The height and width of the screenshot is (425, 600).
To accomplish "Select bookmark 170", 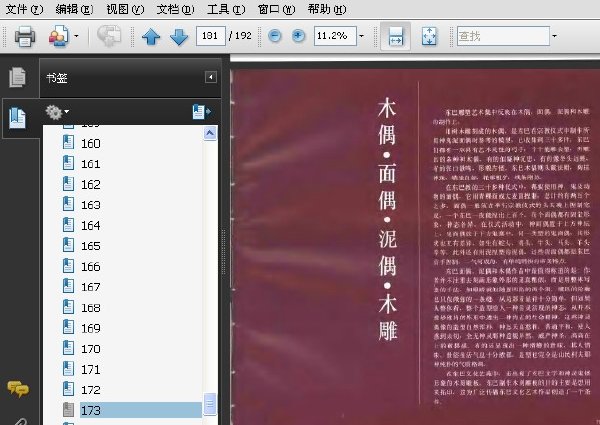I will coord(91,349).
